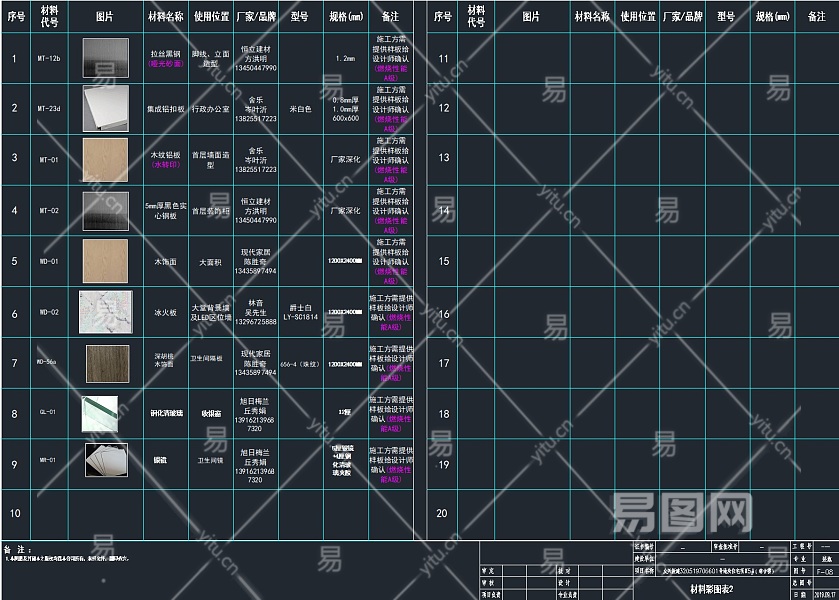Click the 材料名称 column header in left table

(165, 17)
